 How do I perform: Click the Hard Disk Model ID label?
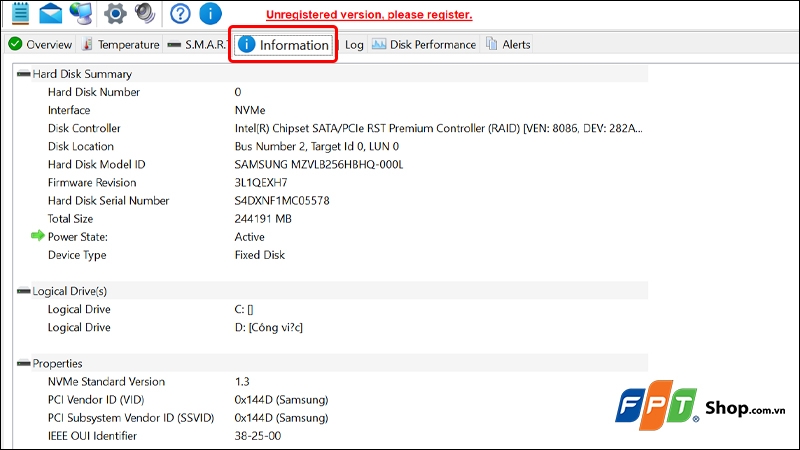(x=96, y=165)
